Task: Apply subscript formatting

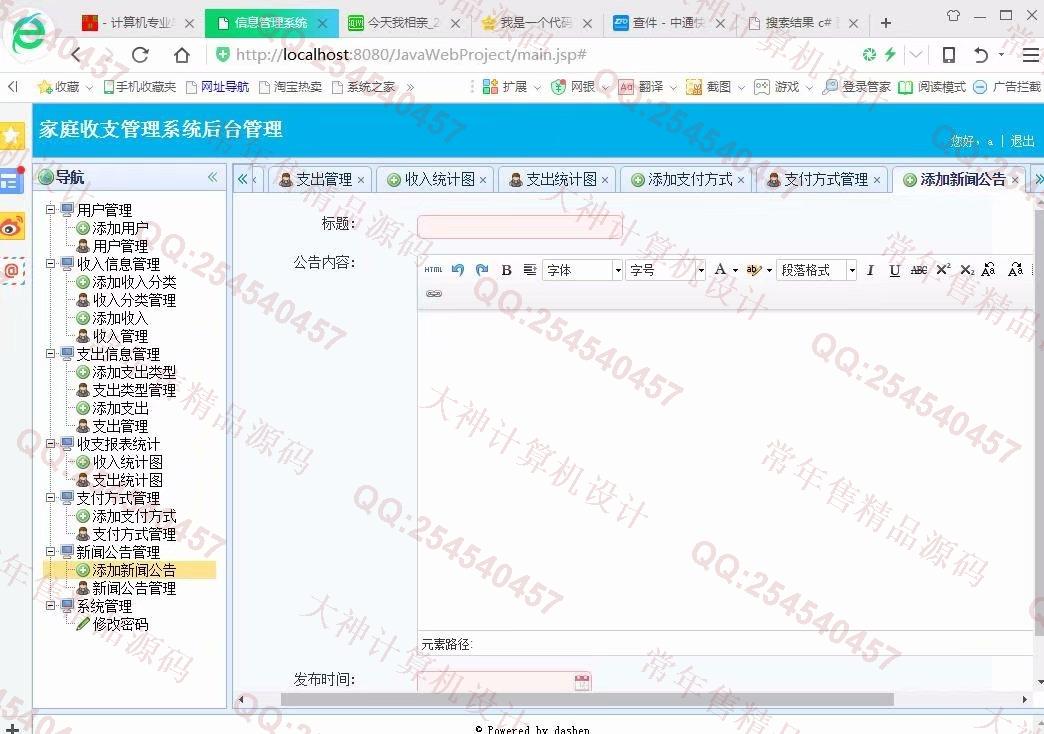Action: click(x=967, y=270)
